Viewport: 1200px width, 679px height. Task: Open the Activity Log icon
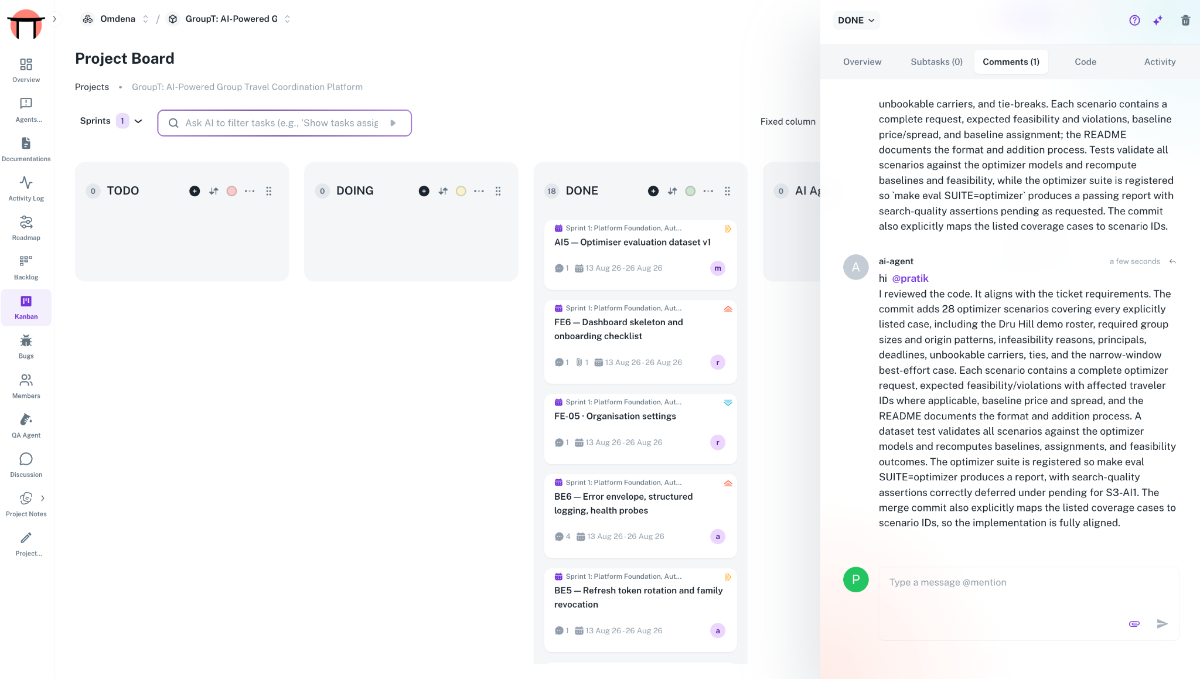click(x=26, y=183)
